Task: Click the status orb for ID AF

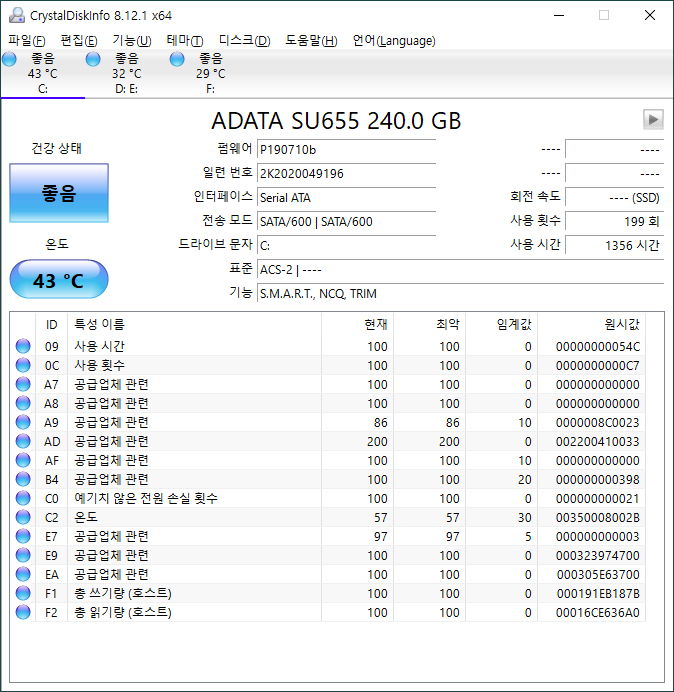Action: pos(23,460)
